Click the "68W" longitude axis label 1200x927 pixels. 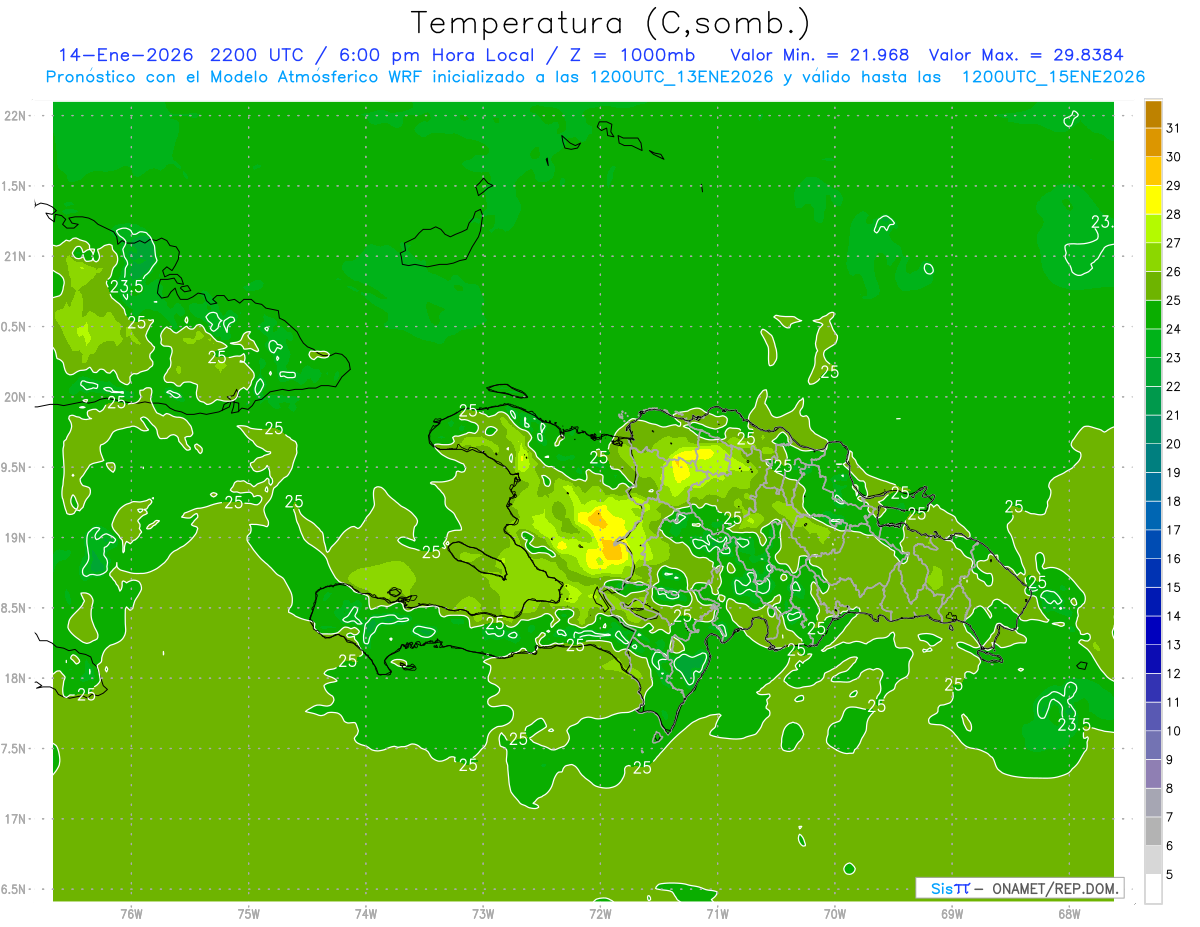coord(1068,913)
